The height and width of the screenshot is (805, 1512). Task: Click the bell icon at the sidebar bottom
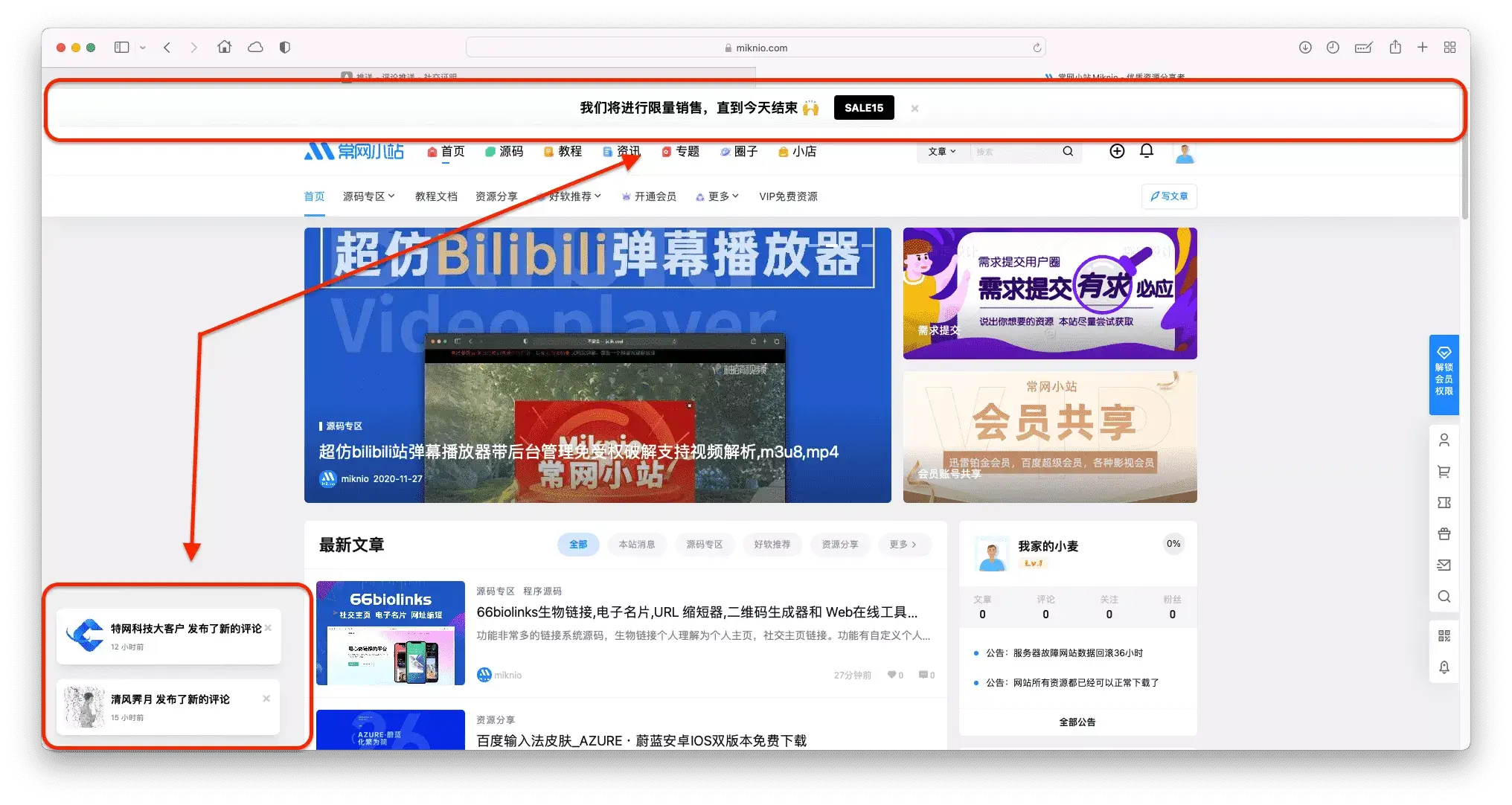[x=1444, y=667]
